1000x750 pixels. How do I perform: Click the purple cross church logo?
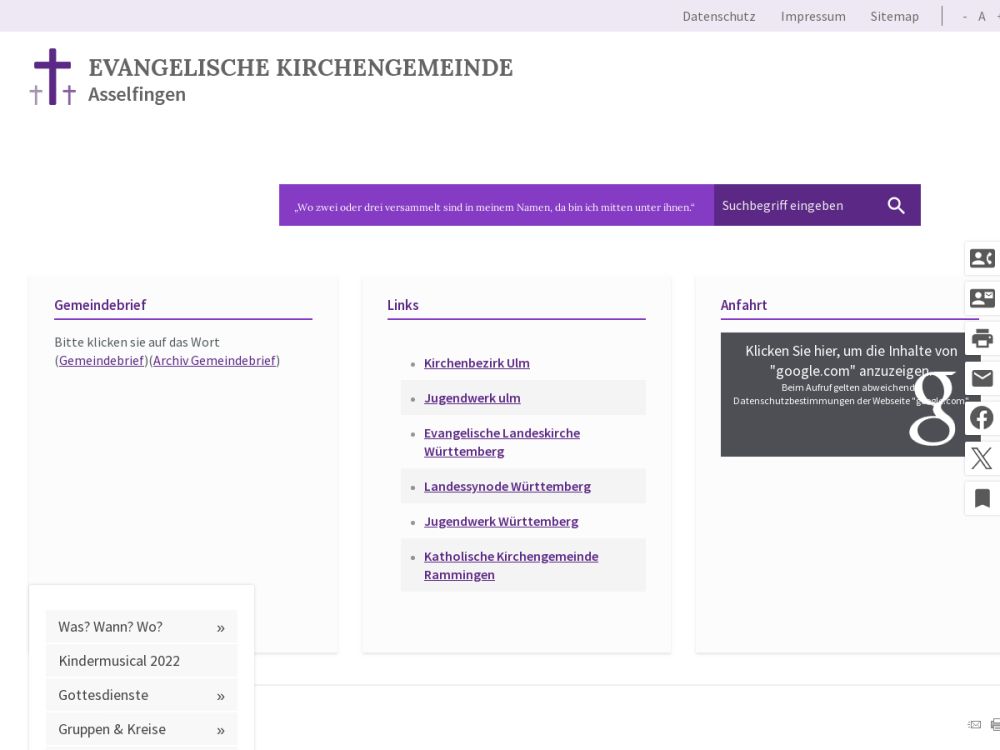point(52,77)
